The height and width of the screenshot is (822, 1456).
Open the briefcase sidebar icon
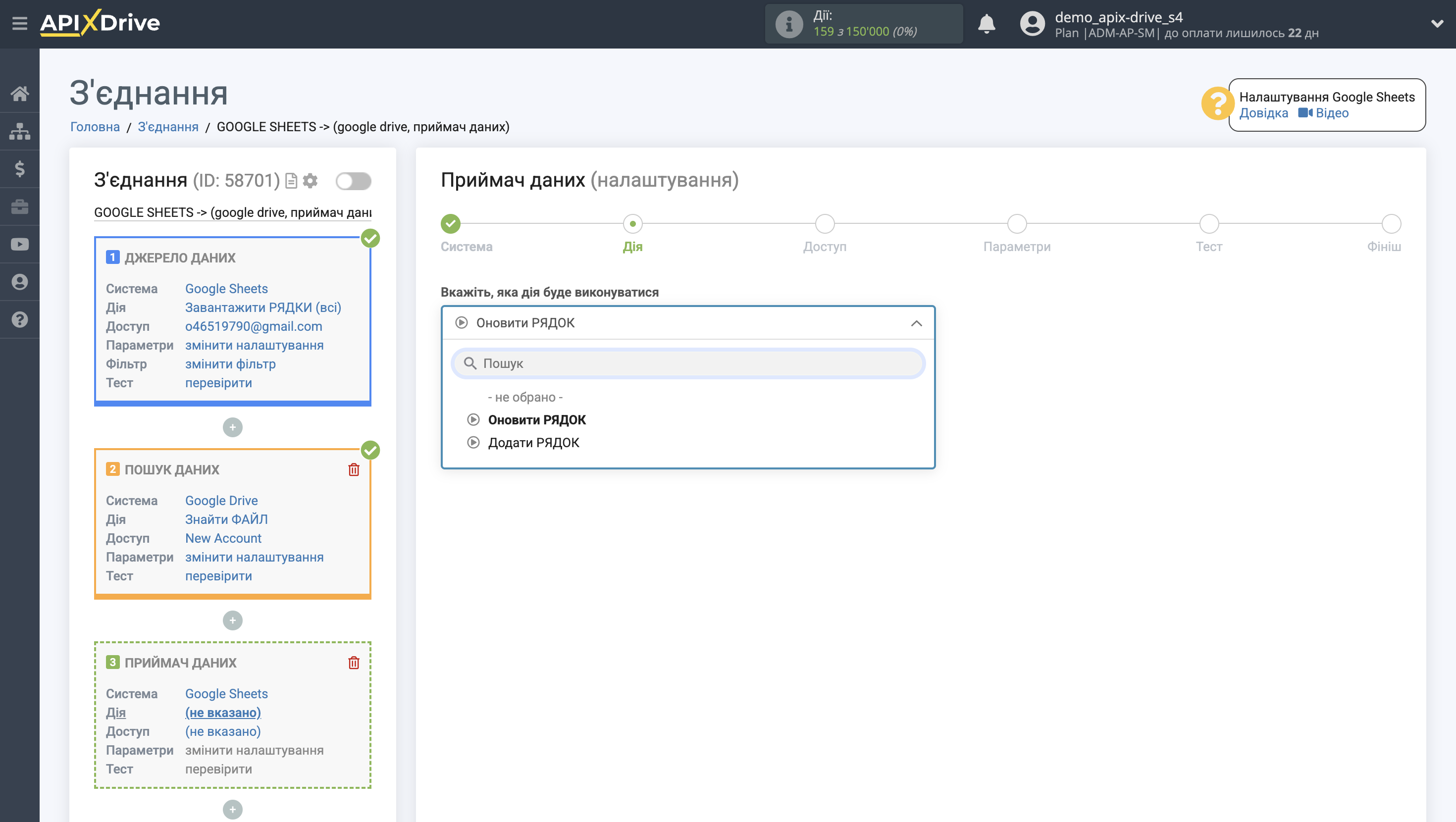(x=20, y=206)
